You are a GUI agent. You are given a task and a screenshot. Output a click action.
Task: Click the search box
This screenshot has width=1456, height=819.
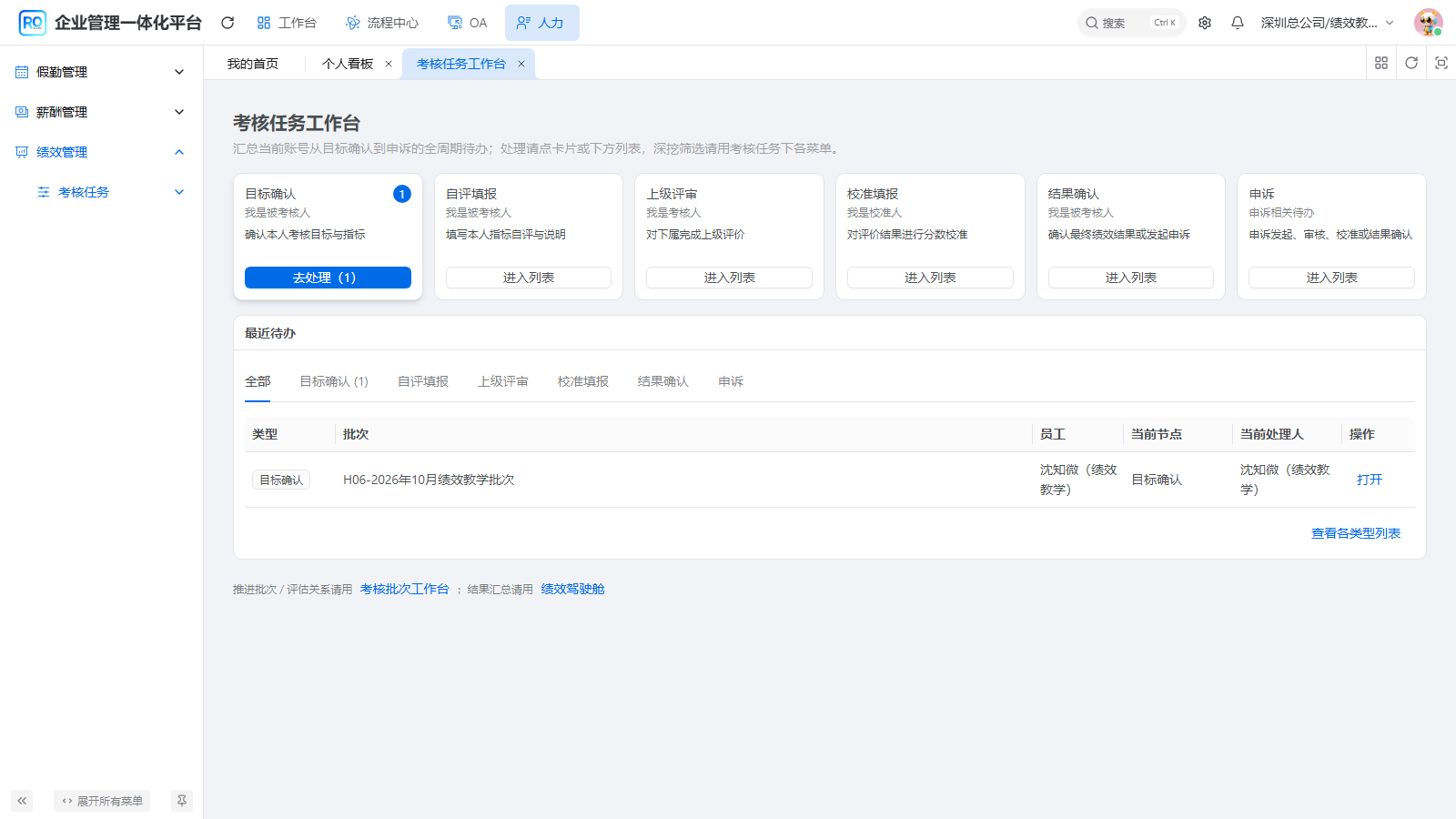[x=1131, y=23]
